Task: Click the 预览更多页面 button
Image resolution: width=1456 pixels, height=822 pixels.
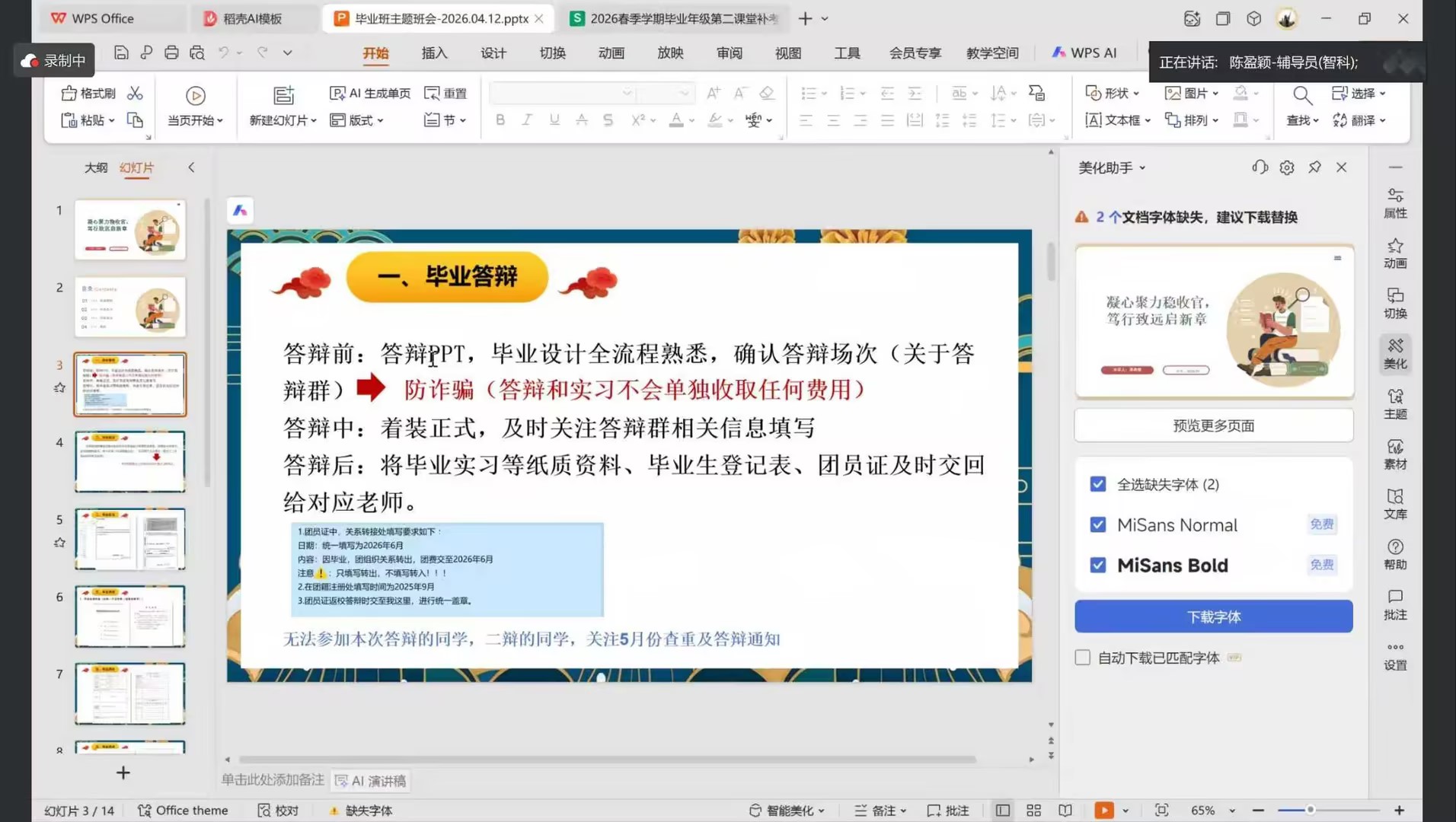Action: [x=1213, y=425]
